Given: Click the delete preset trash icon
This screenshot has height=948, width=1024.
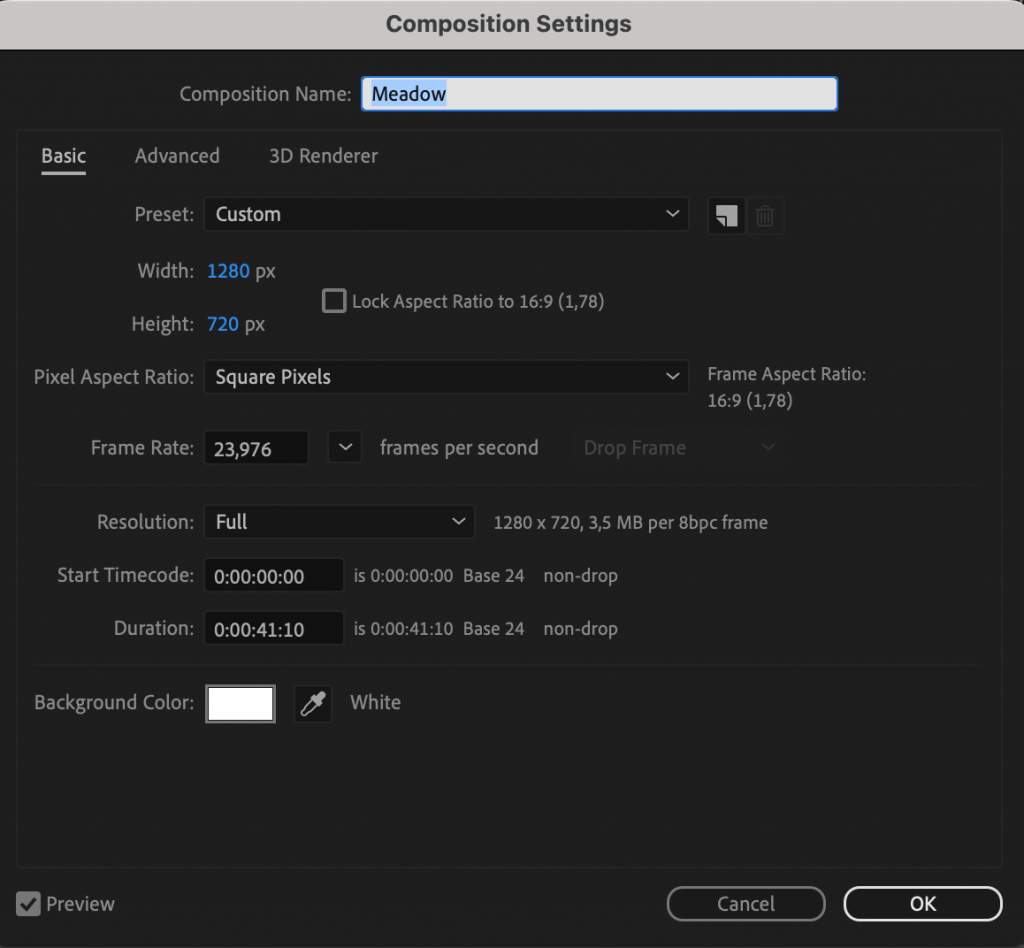Looking at the screenshot, I should (765, 216).
